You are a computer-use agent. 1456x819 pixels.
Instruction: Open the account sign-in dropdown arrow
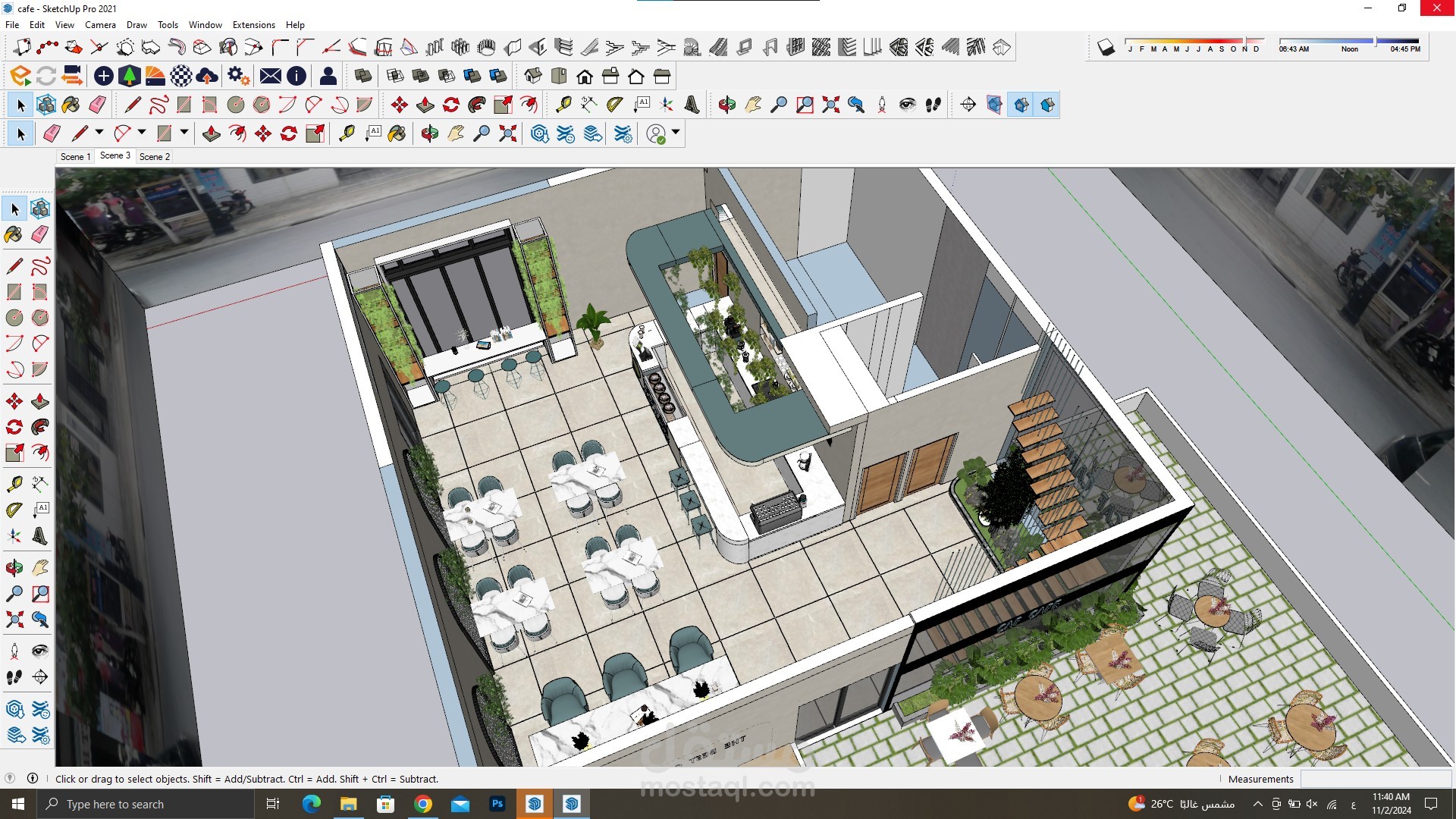[x=676, y=133]
